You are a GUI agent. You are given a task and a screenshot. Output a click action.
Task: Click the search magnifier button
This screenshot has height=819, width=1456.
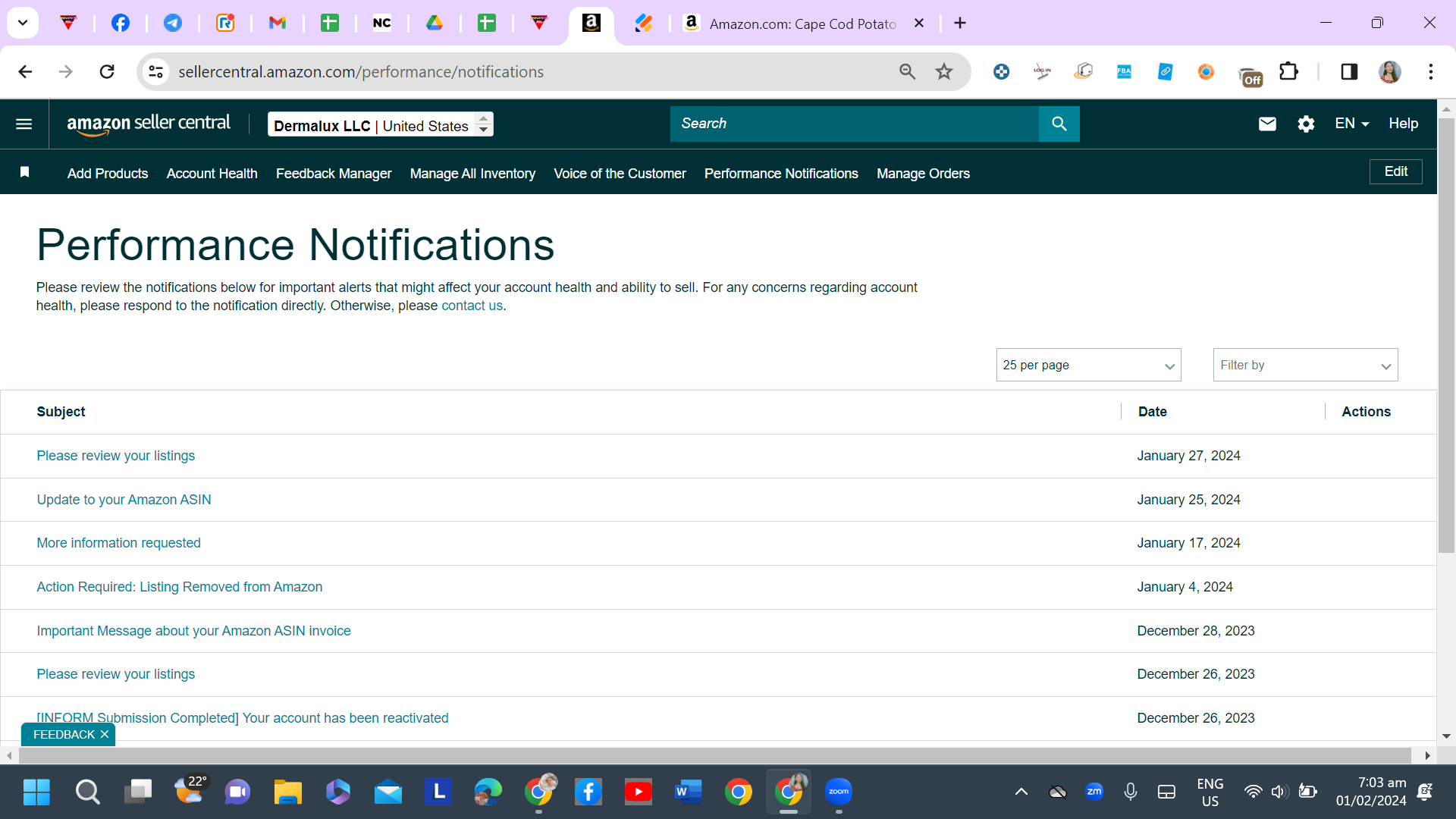pyautogui.click(x=1059, y=124)
